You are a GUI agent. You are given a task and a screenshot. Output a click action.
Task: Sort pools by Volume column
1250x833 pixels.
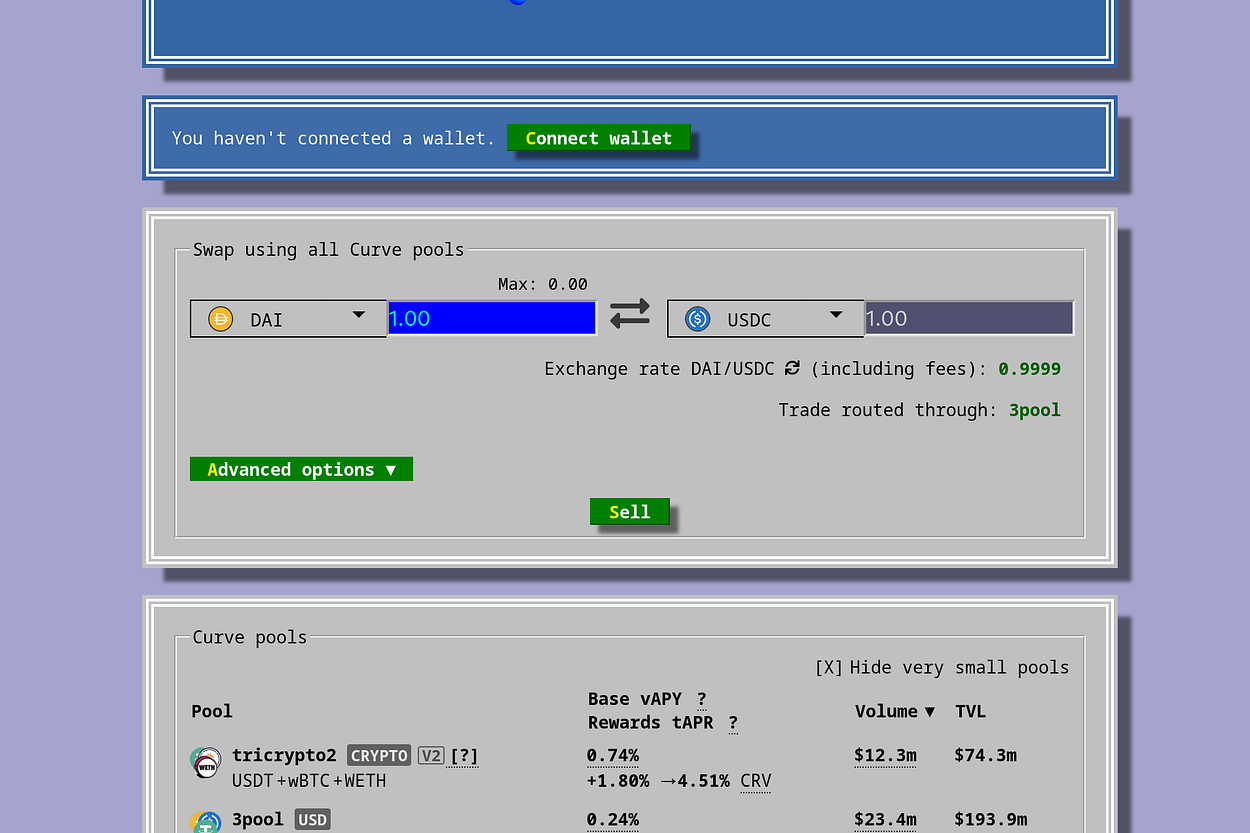[x=895, y=711]
